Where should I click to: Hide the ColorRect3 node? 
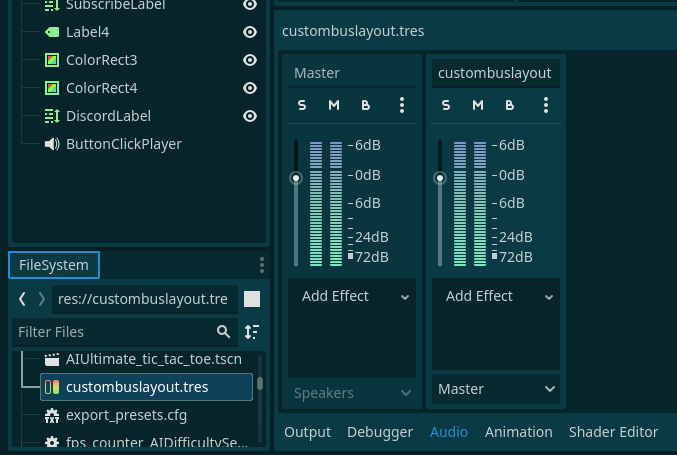tap(250, 60)
